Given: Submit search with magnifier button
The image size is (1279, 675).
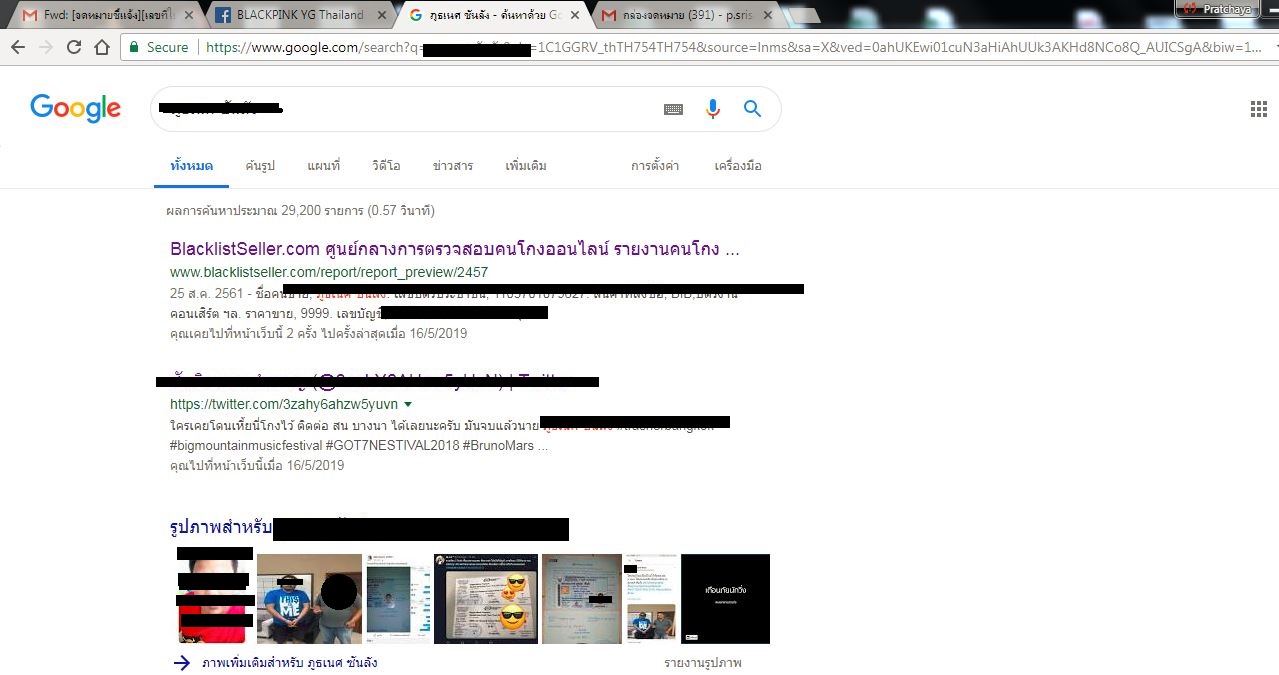Looking at the screenshot, I should pyautogui.click(x=752, y=109).
